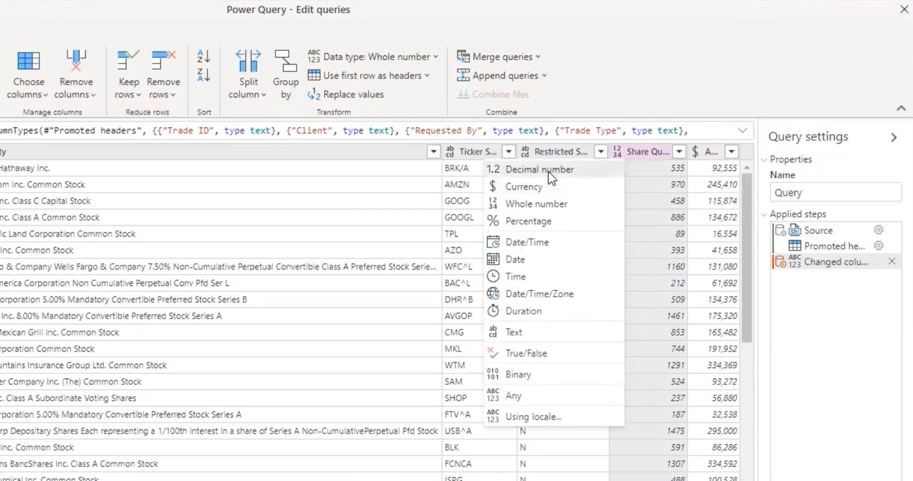This screenshot has height=481, width=913.
Task: Click the Restricted S... column type icon
Action: tap(525, 151)
